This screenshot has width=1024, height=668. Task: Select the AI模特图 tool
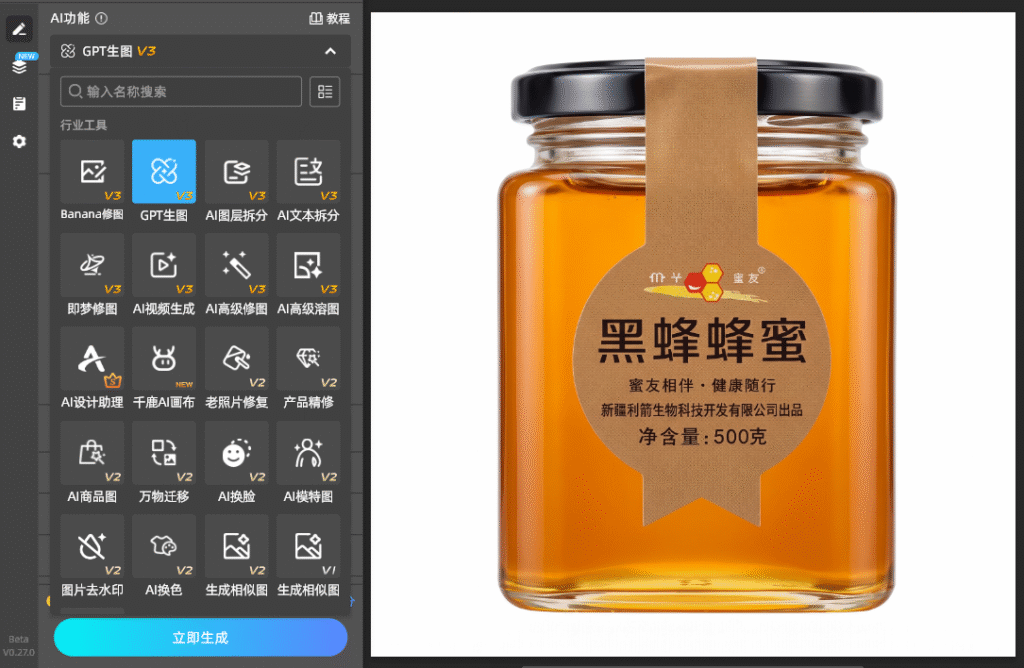click(308, 453)
